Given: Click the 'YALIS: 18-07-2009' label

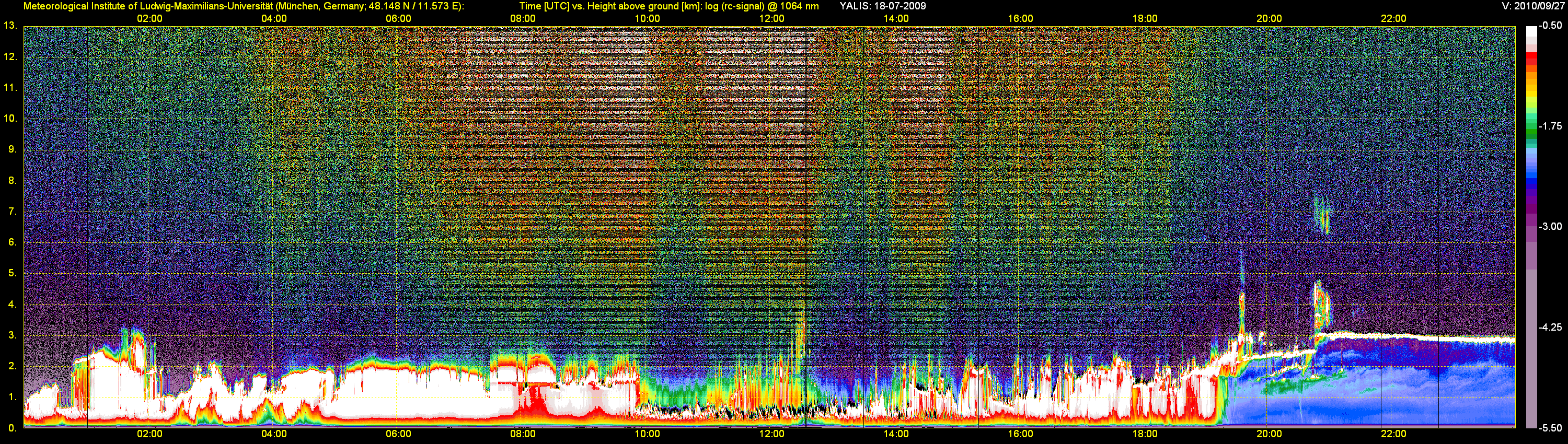Looking at the screenshot, I should pyautogui.click(x=883, y=6).
